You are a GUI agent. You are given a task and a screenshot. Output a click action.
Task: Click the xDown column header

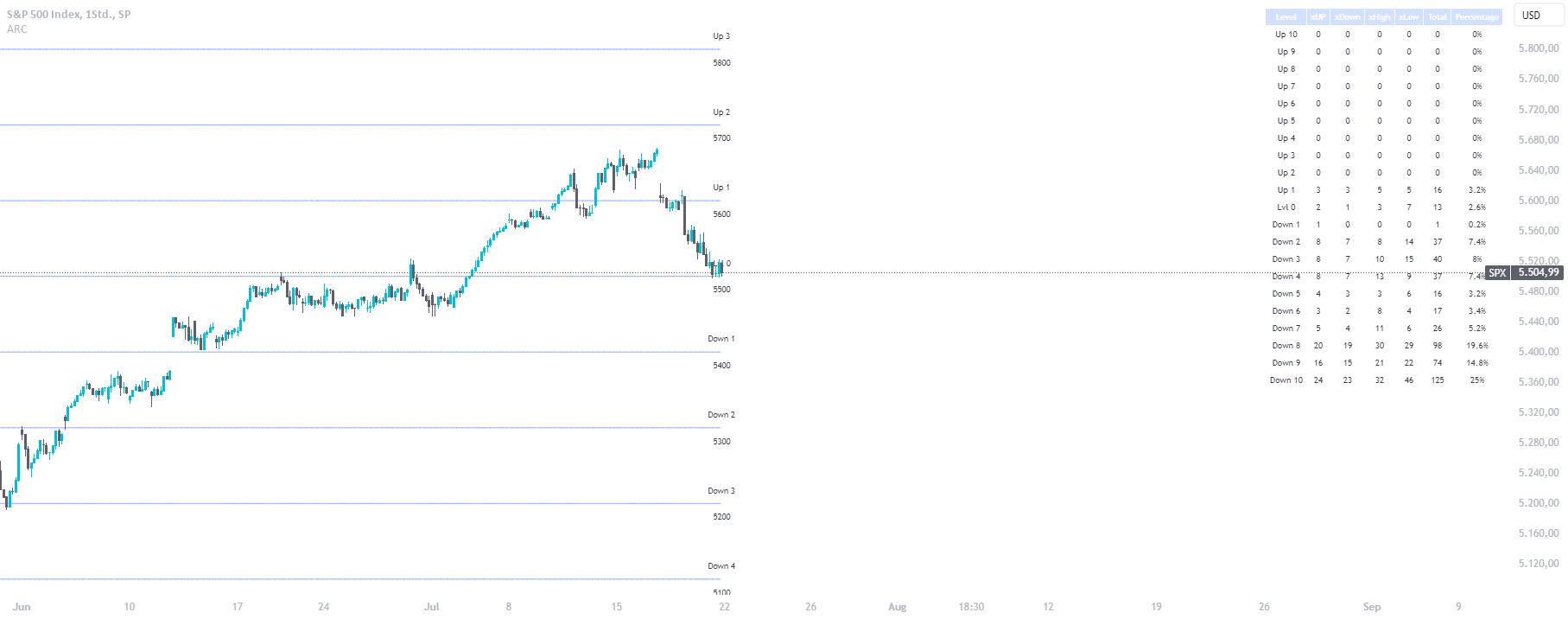tap(1347, 16)
